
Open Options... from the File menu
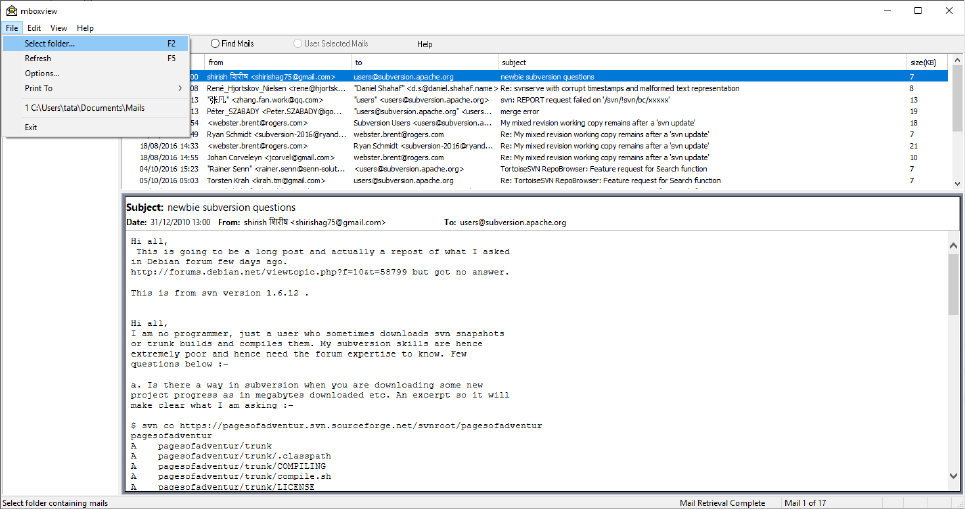tap(96, 73)
